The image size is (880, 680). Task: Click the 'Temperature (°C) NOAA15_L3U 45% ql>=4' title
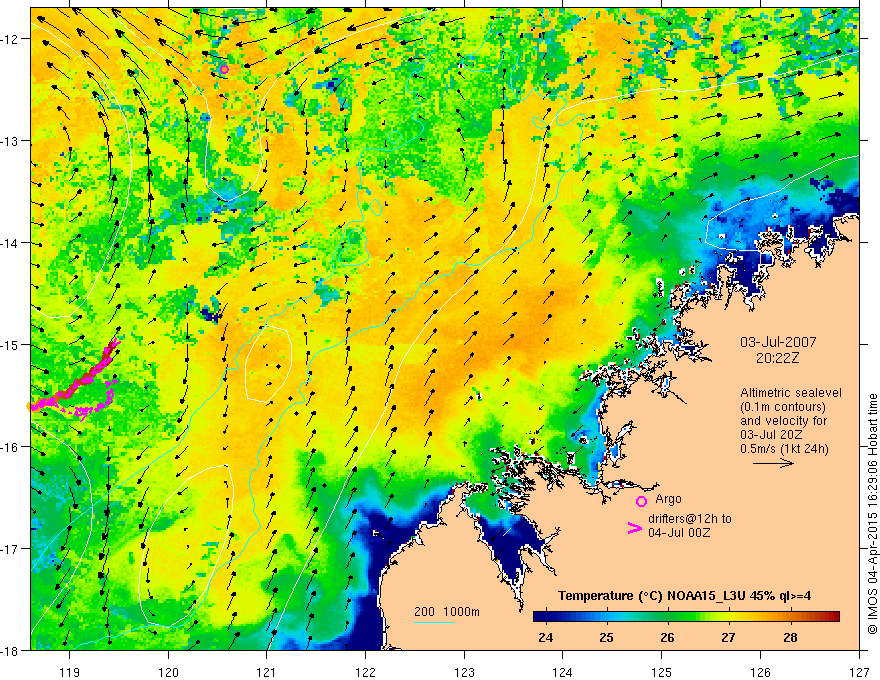(684, 596)
